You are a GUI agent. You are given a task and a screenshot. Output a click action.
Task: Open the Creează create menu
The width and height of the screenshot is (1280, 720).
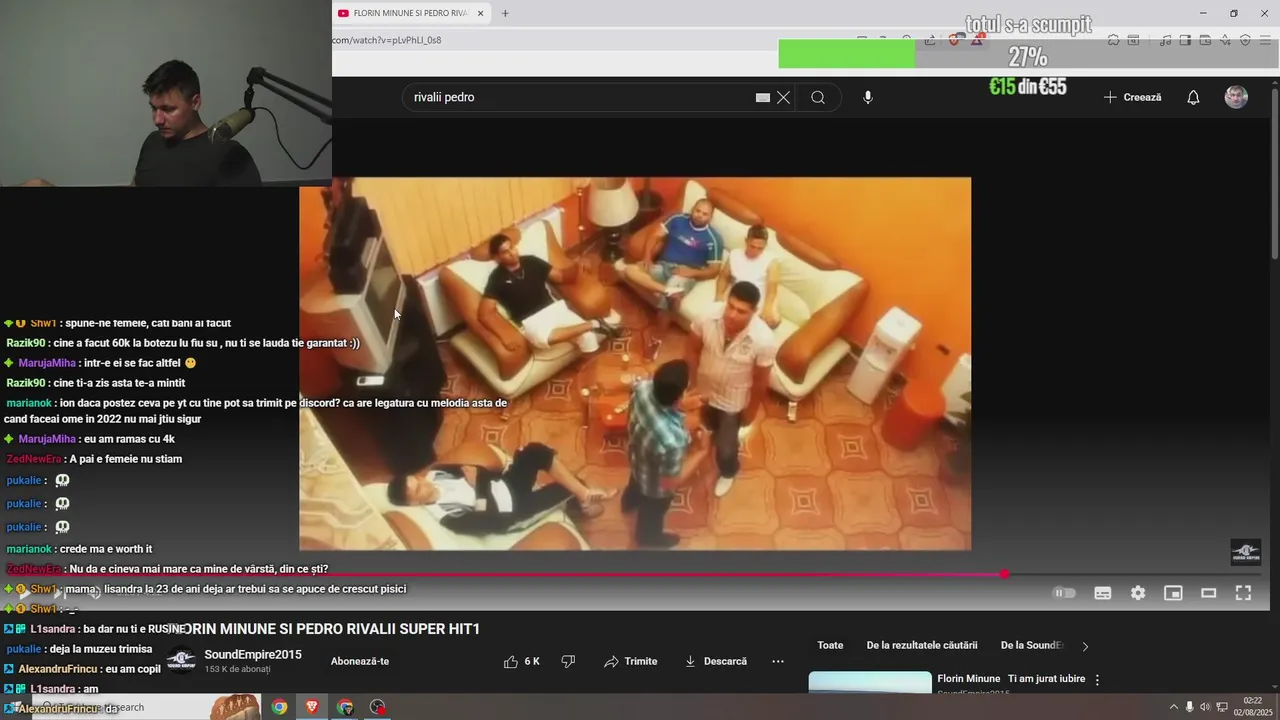pos(1132,97)
